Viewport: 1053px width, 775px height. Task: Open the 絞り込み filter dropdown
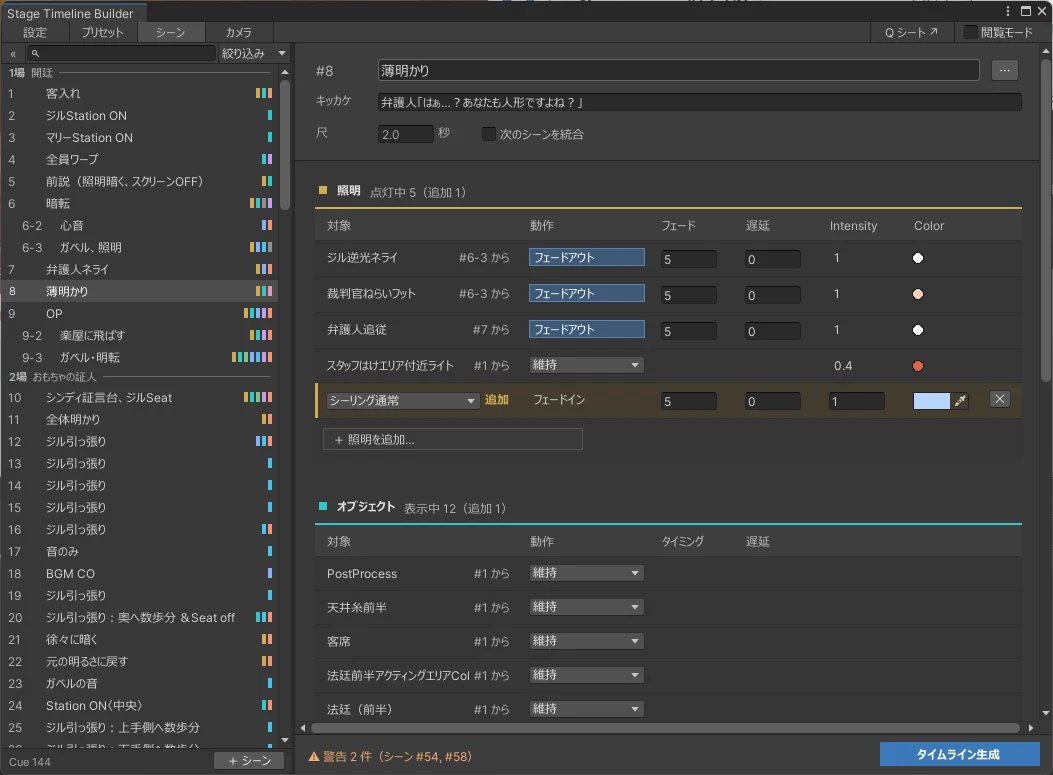tap(254, 54)
